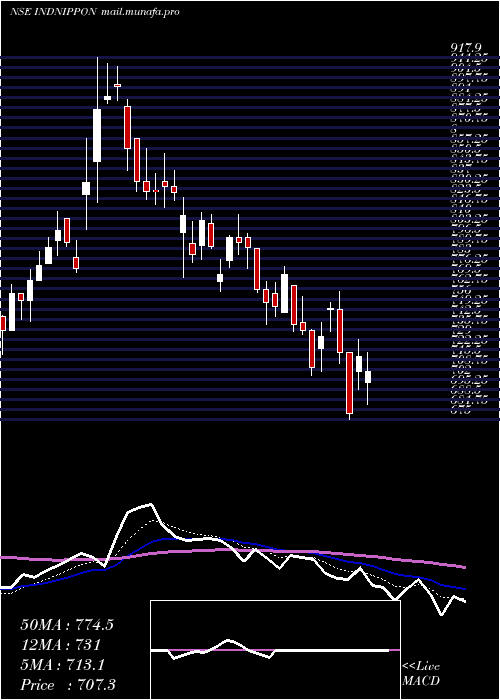
Task: Click the 917.9 top price label
Action: pyautogui.click(x=467, y=47)
